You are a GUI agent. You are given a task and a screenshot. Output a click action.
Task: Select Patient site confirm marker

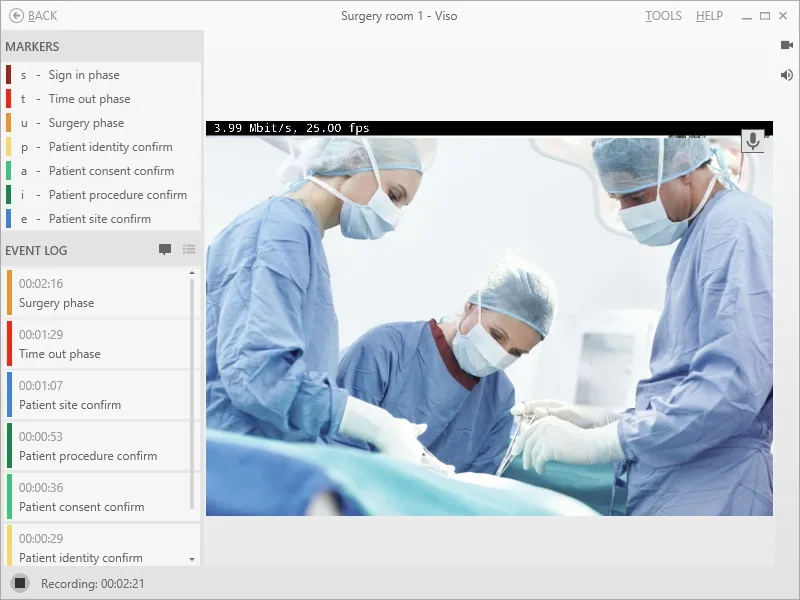point(102,218)
